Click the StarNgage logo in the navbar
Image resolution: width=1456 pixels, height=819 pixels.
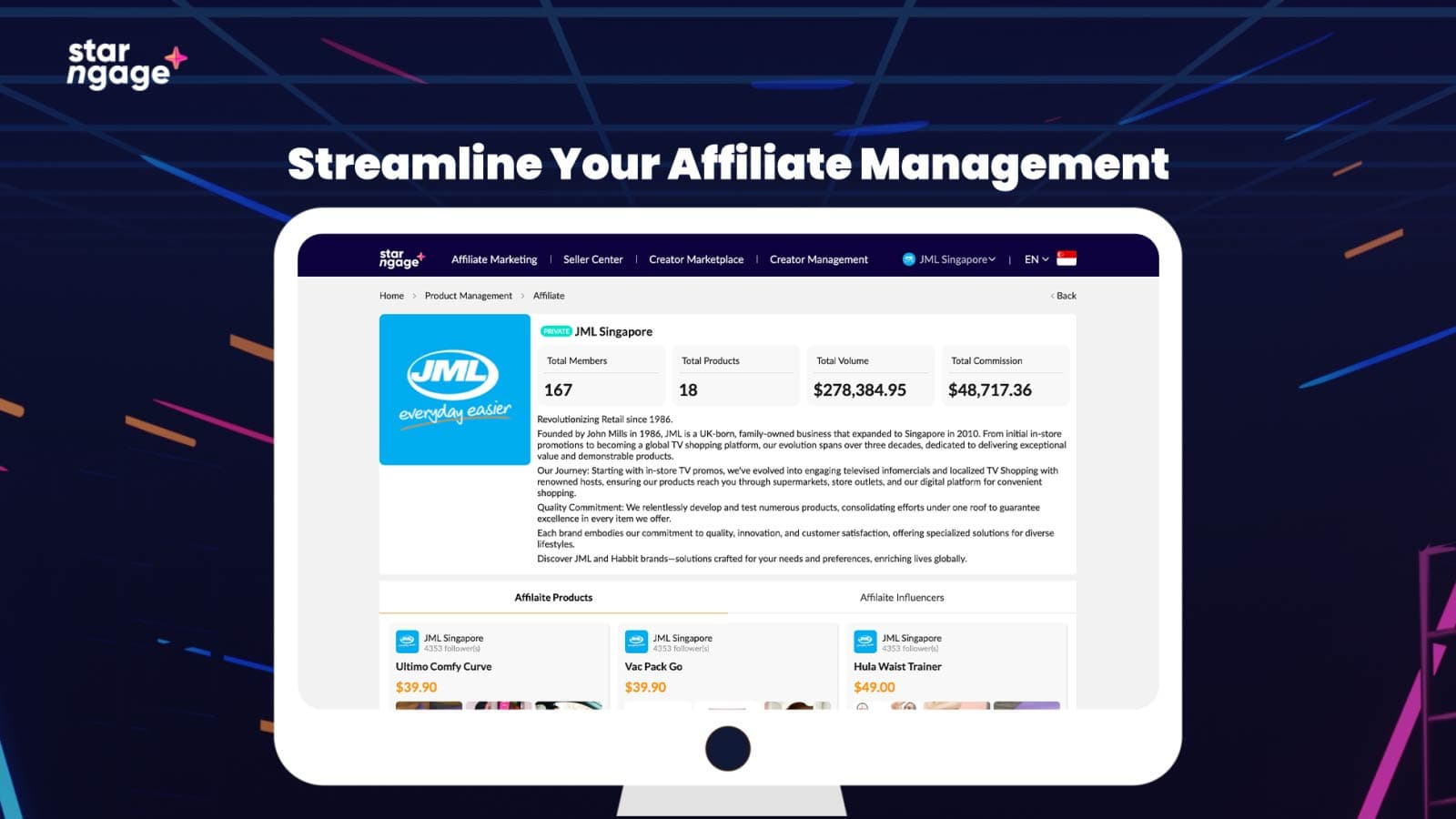[401, 259]
